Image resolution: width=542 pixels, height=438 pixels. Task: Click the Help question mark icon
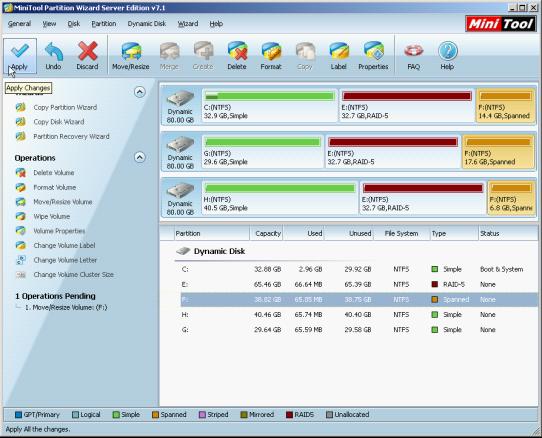tap(447, 56)
